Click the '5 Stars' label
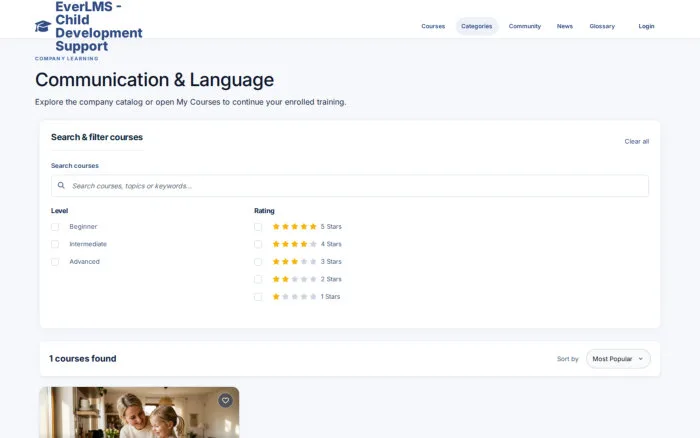 click(331, 227)
